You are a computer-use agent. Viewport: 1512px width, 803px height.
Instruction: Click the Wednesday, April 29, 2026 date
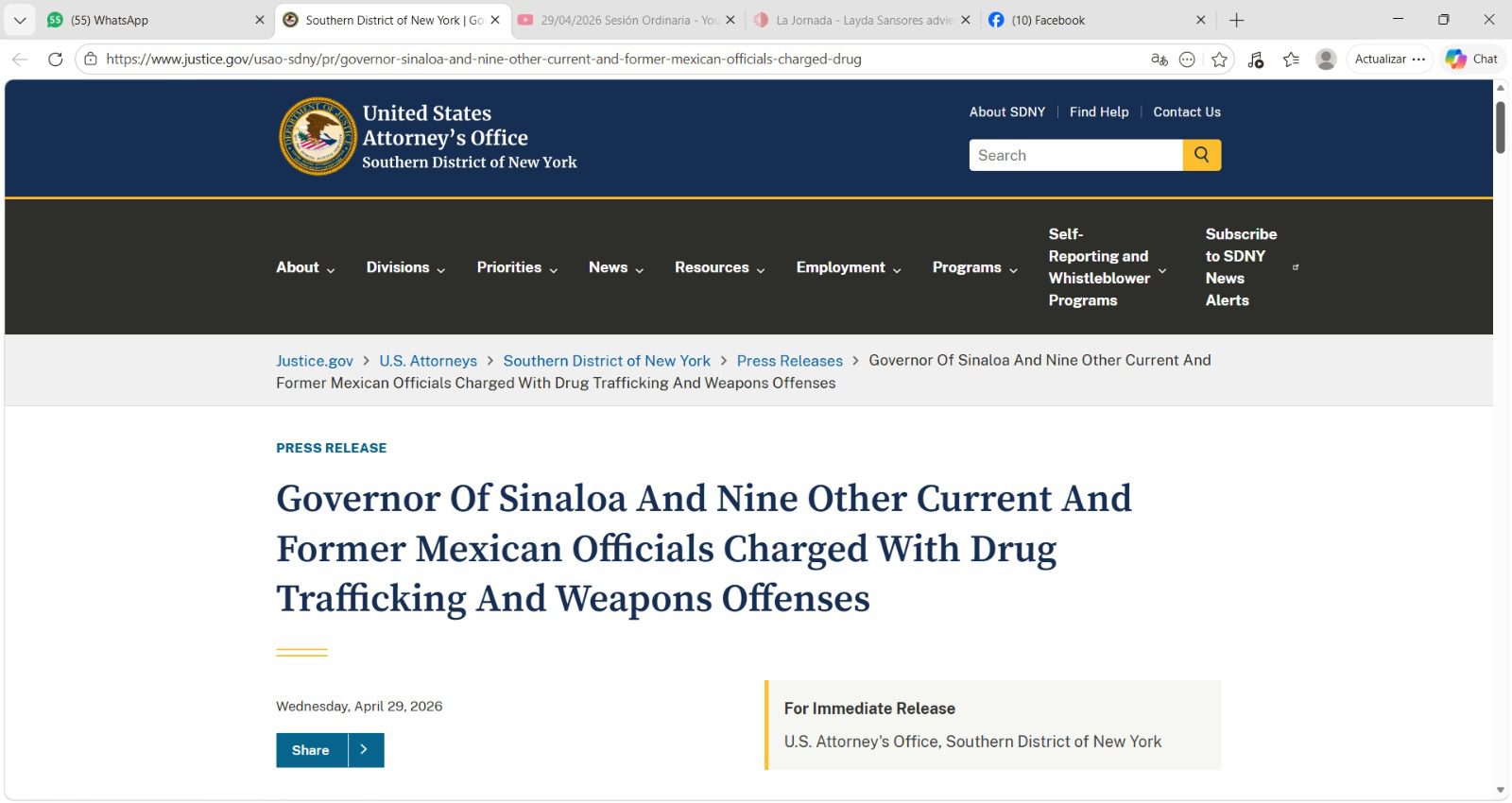pyautogui.click(x=359, y=706)
